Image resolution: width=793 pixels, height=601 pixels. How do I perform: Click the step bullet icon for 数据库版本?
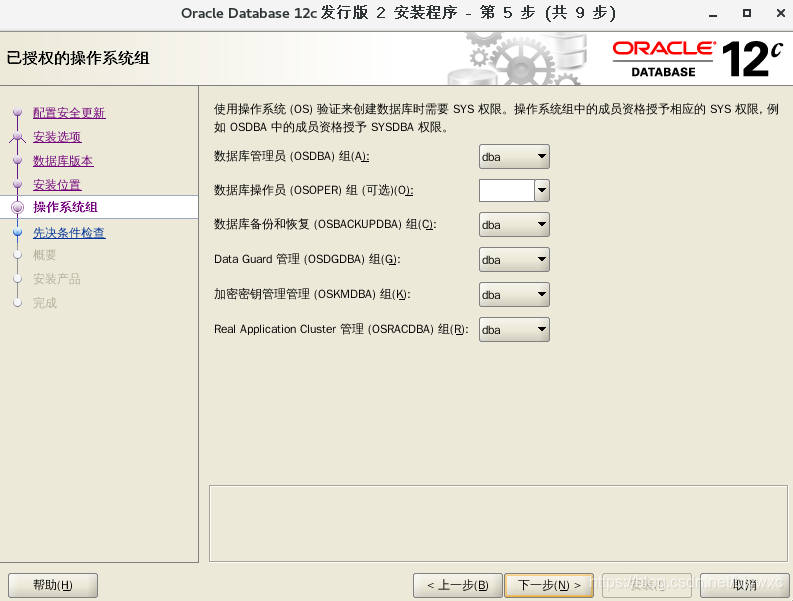point(18,160)
